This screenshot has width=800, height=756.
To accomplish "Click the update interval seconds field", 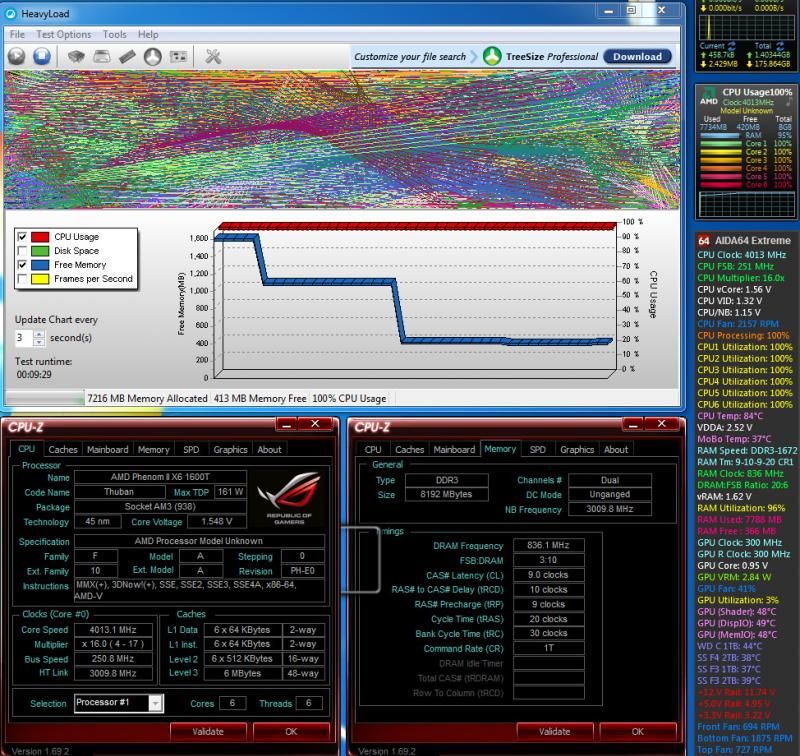I will click(24, 338).
